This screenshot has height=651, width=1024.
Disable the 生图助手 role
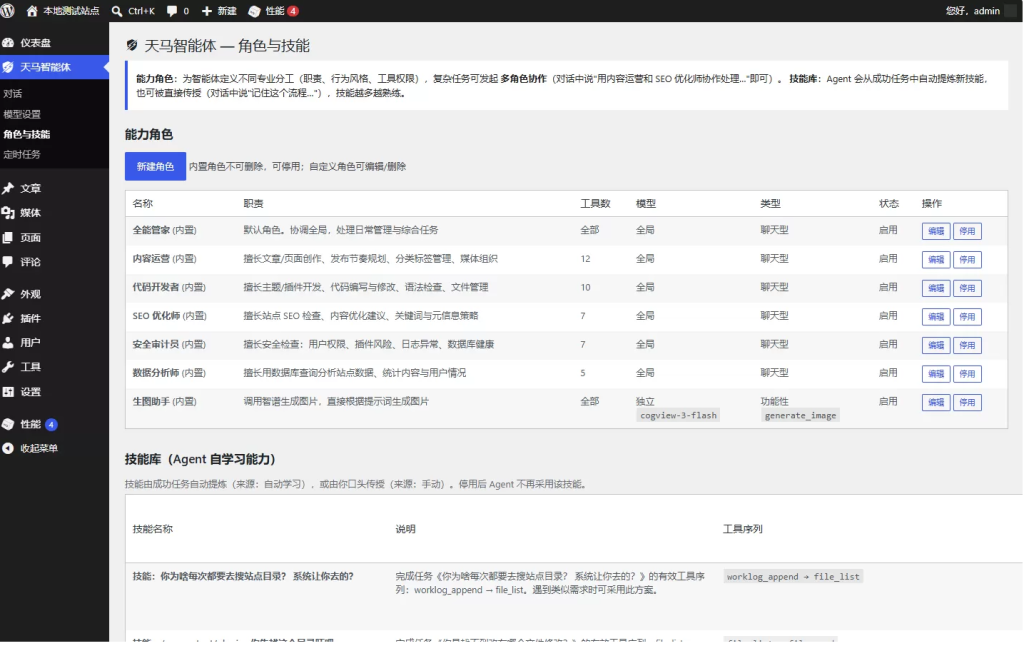coord(967,402)
